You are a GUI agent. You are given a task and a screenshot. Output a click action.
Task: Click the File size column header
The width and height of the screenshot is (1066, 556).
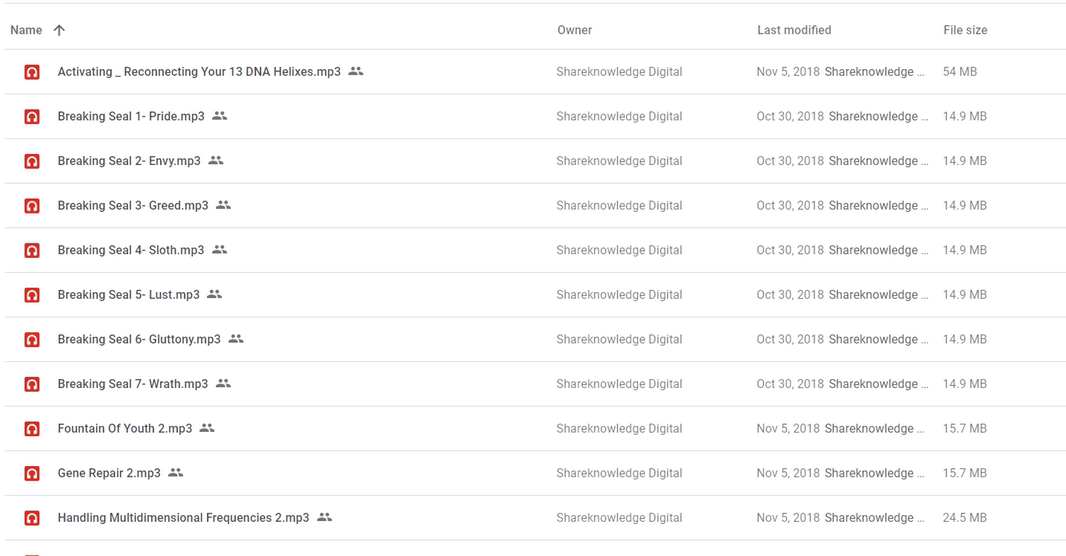[965, 30]
